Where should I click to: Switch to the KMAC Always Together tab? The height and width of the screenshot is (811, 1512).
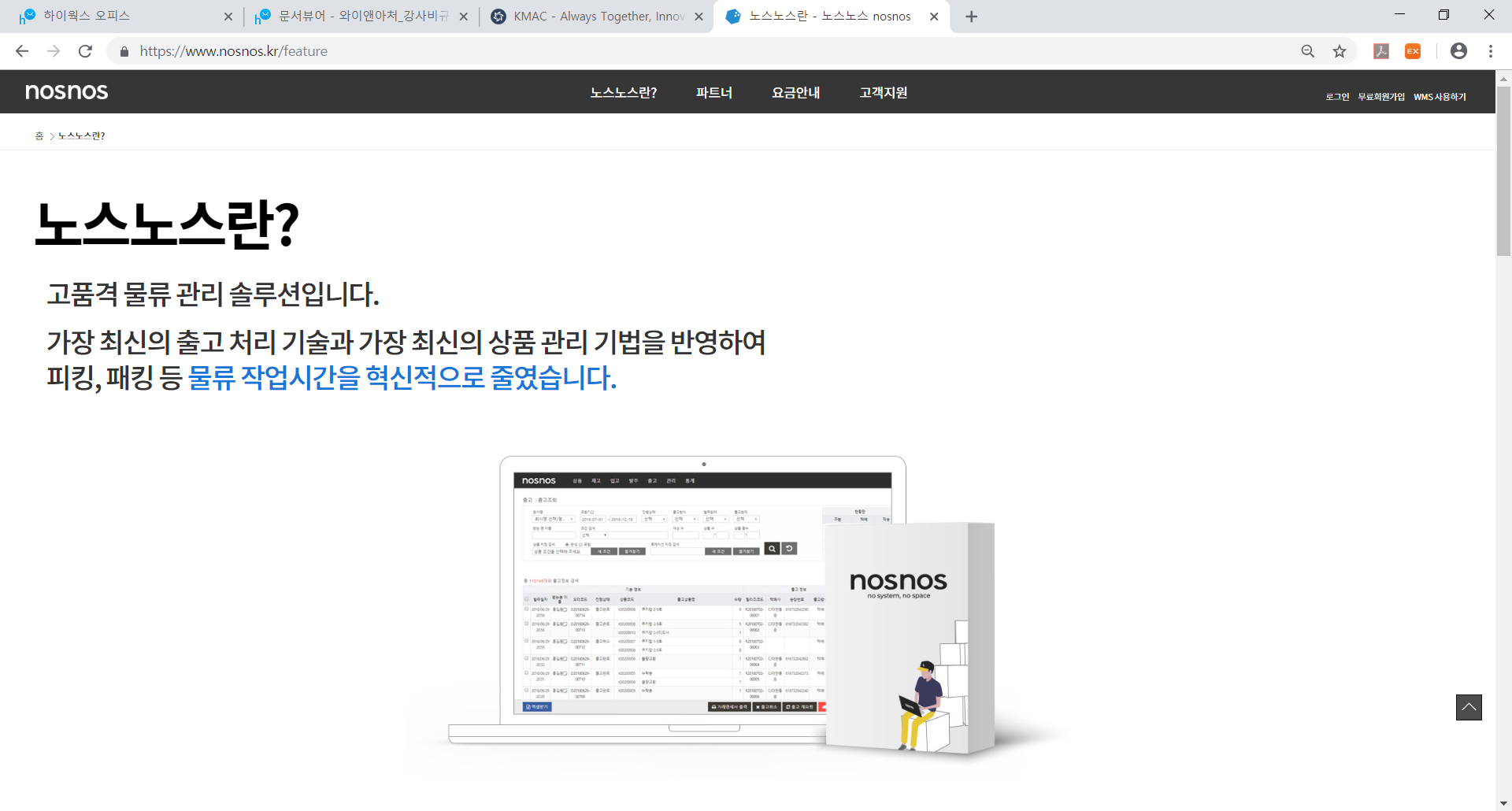[x=597, y=17]
